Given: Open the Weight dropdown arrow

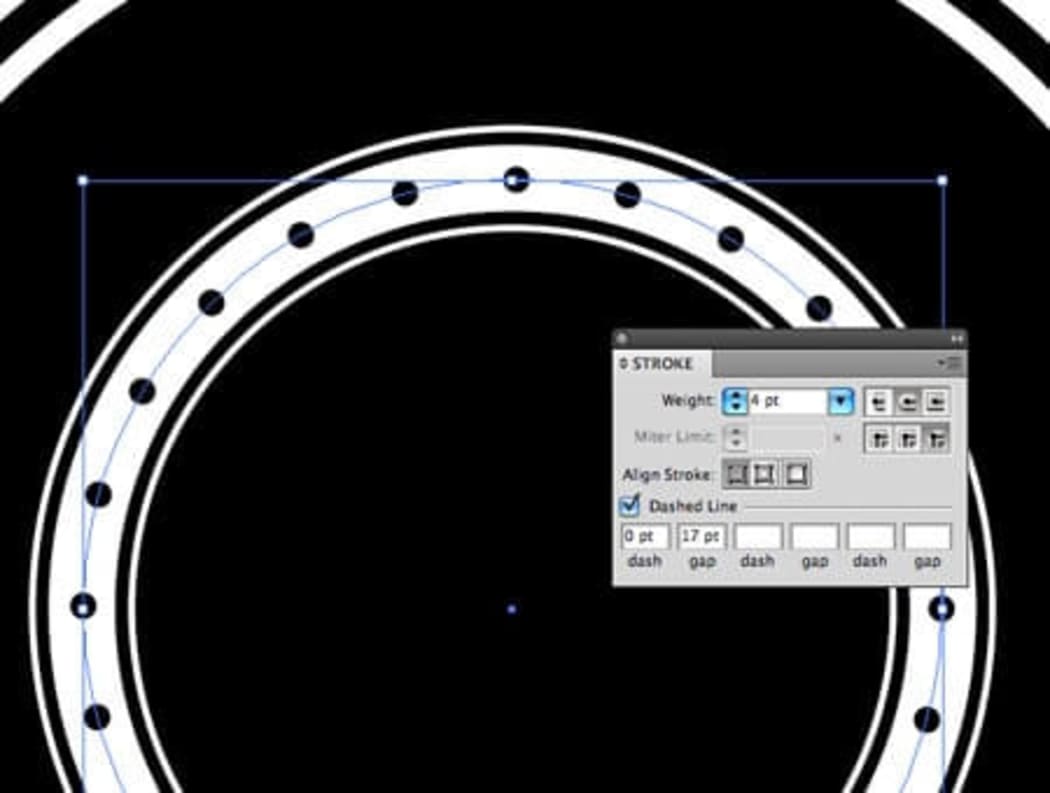Looking at the screenshot, I should [840, 401].
